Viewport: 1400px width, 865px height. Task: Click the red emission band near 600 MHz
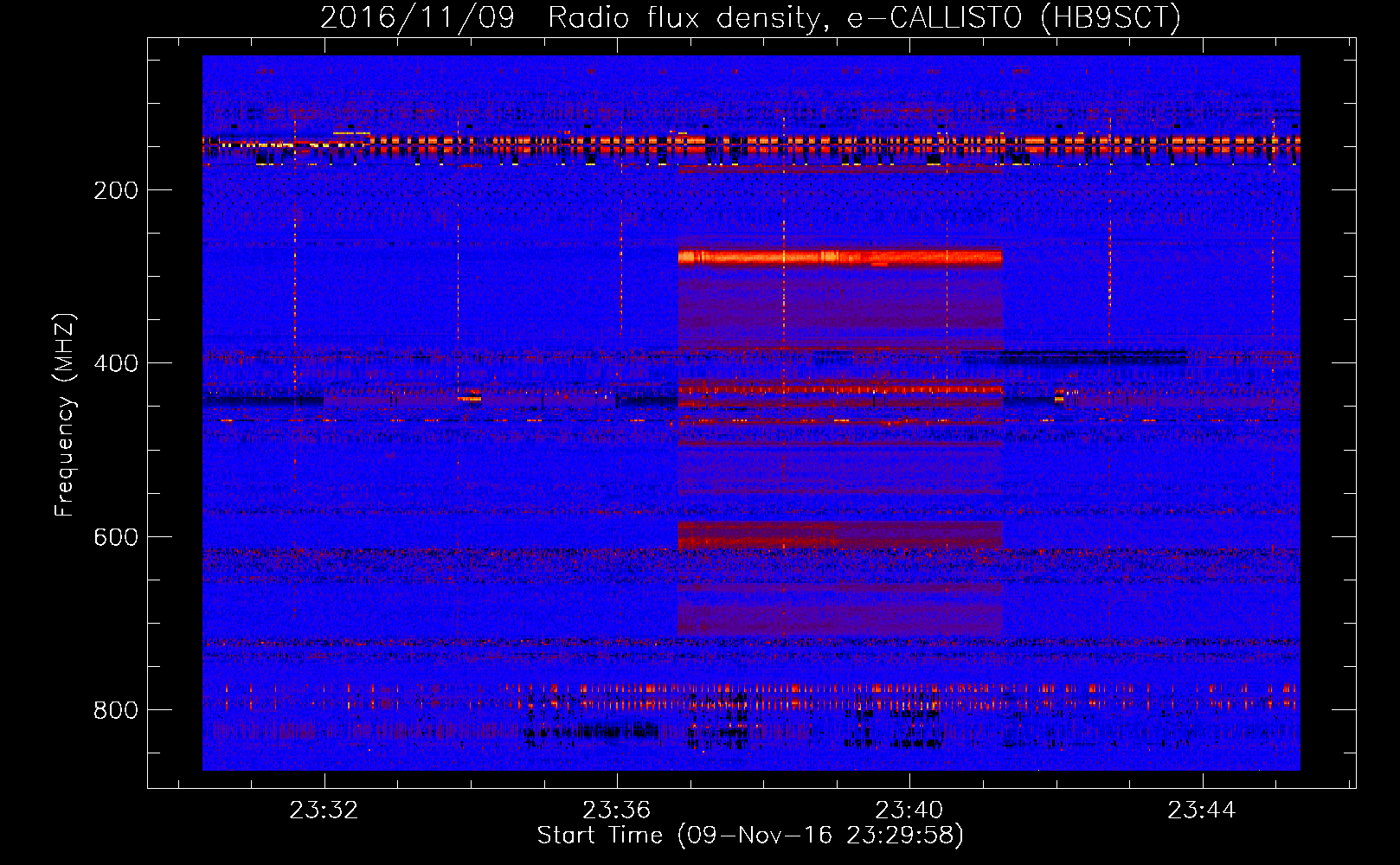(840, 535)
